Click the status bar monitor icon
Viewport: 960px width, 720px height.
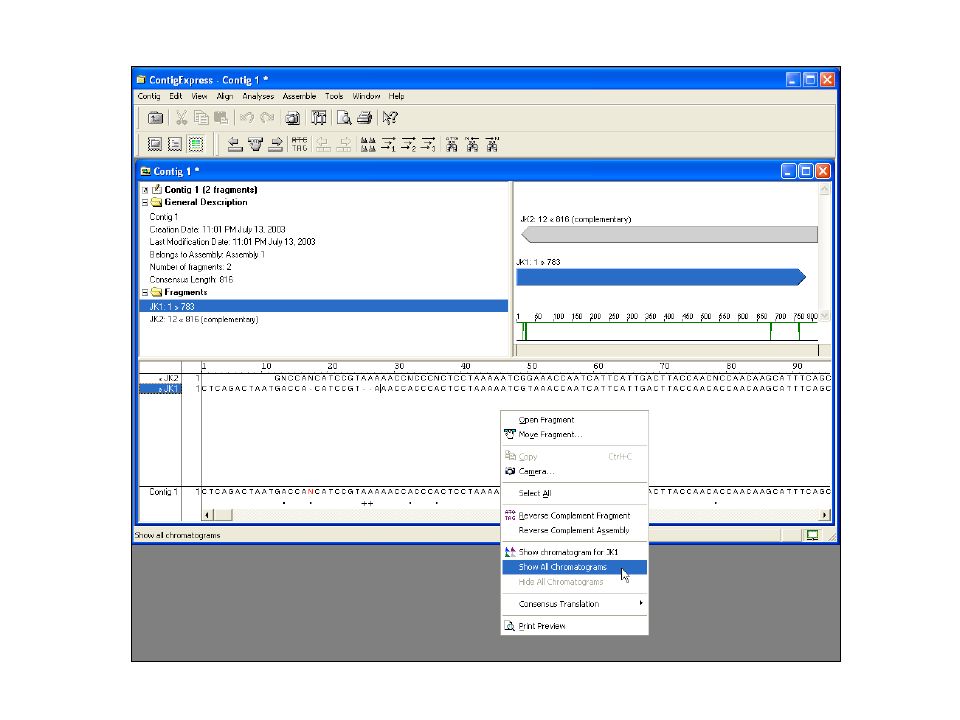[812, 536]
